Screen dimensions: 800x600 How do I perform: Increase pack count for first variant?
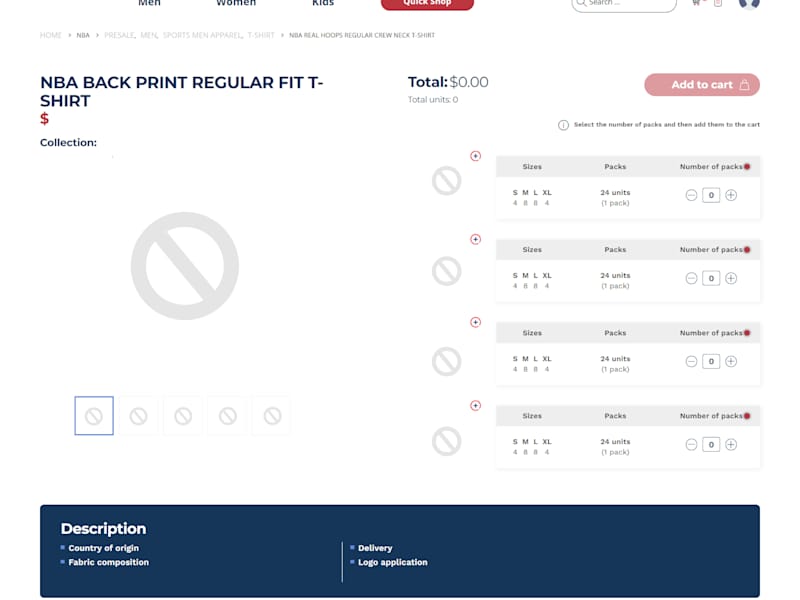tap(731, 195)
